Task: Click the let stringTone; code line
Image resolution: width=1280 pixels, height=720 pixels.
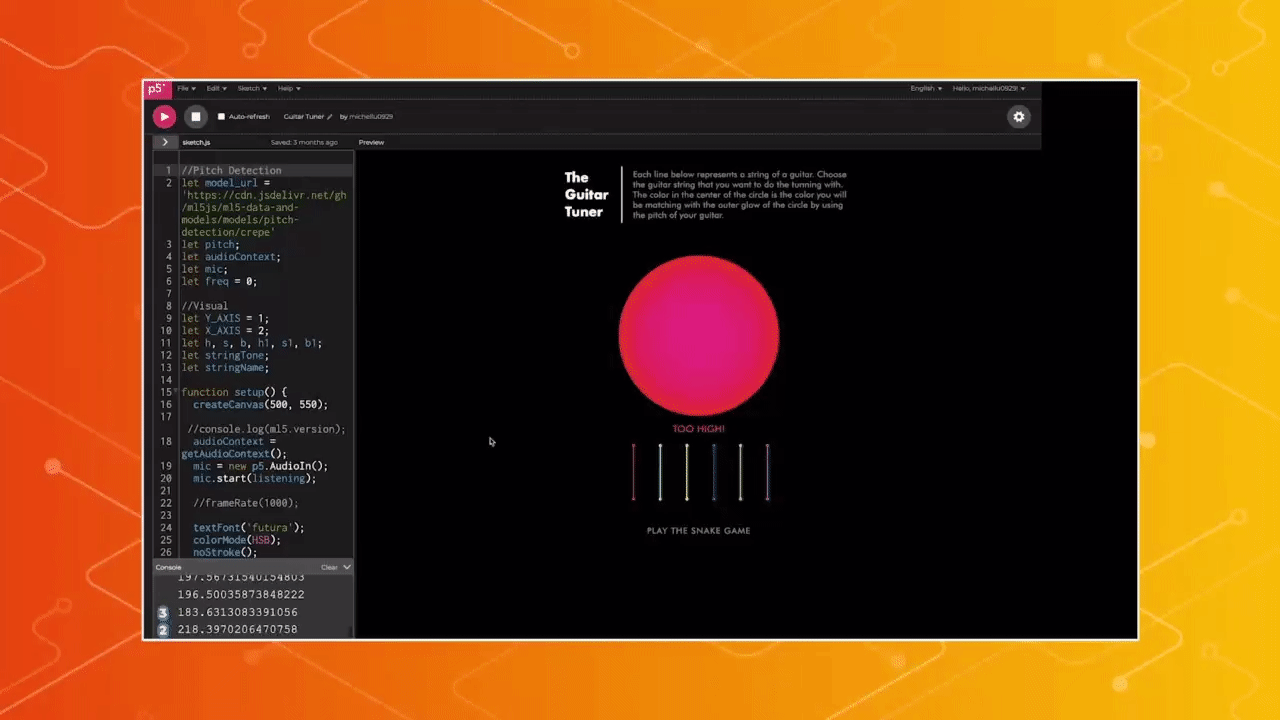Action: (225, 356)
